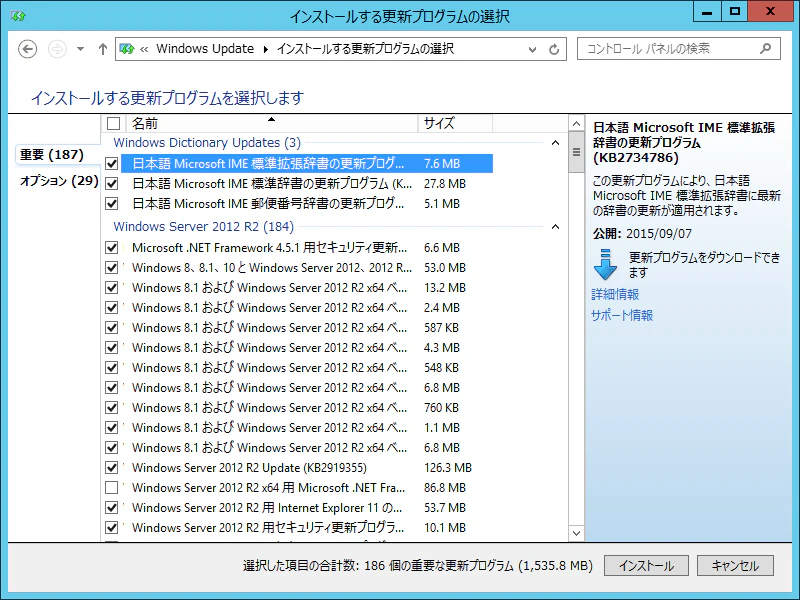This screenshot has height=600, width=800.
Task: Collapse the Windows Dictionary Updates group
Action: click(x=556, y=143)
